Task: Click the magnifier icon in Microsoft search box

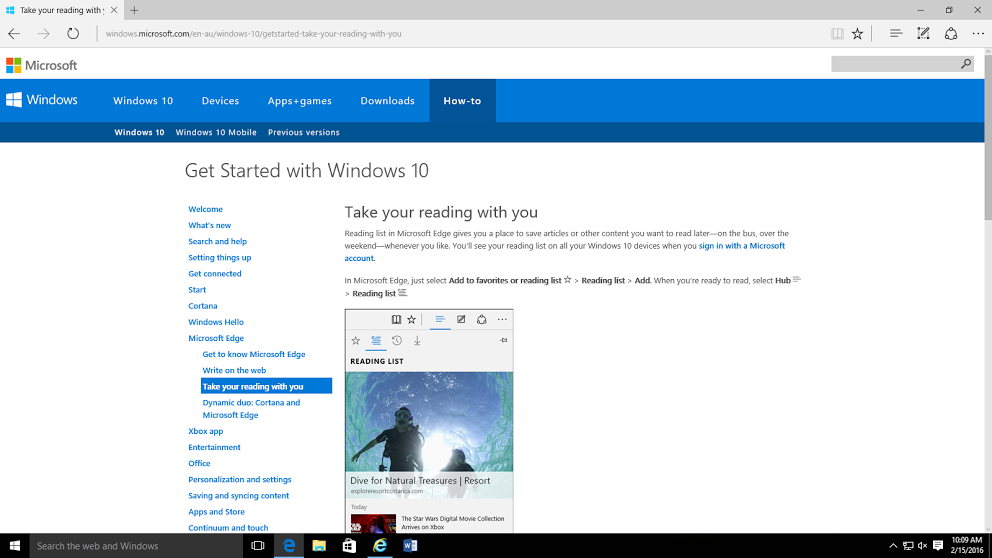Action: point(966,64)
